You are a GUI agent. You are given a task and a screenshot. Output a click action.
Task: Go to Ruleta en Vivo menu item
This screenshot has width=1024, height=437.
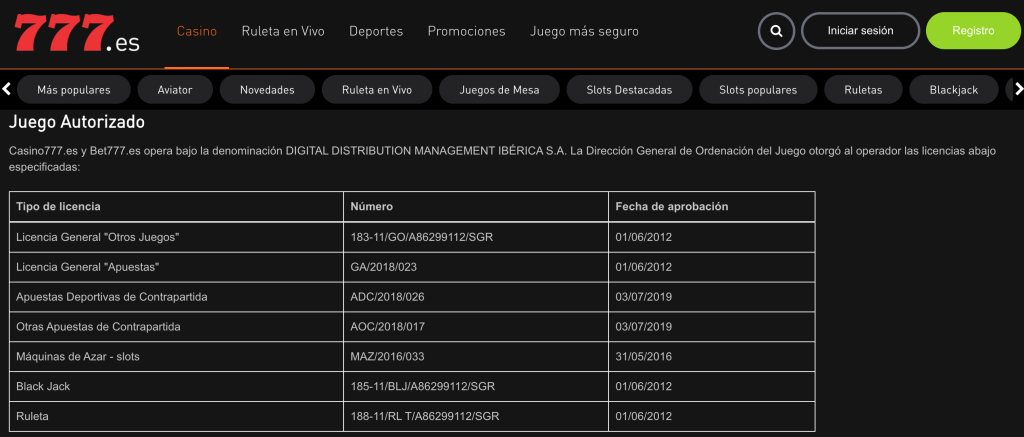click(283, 31)
